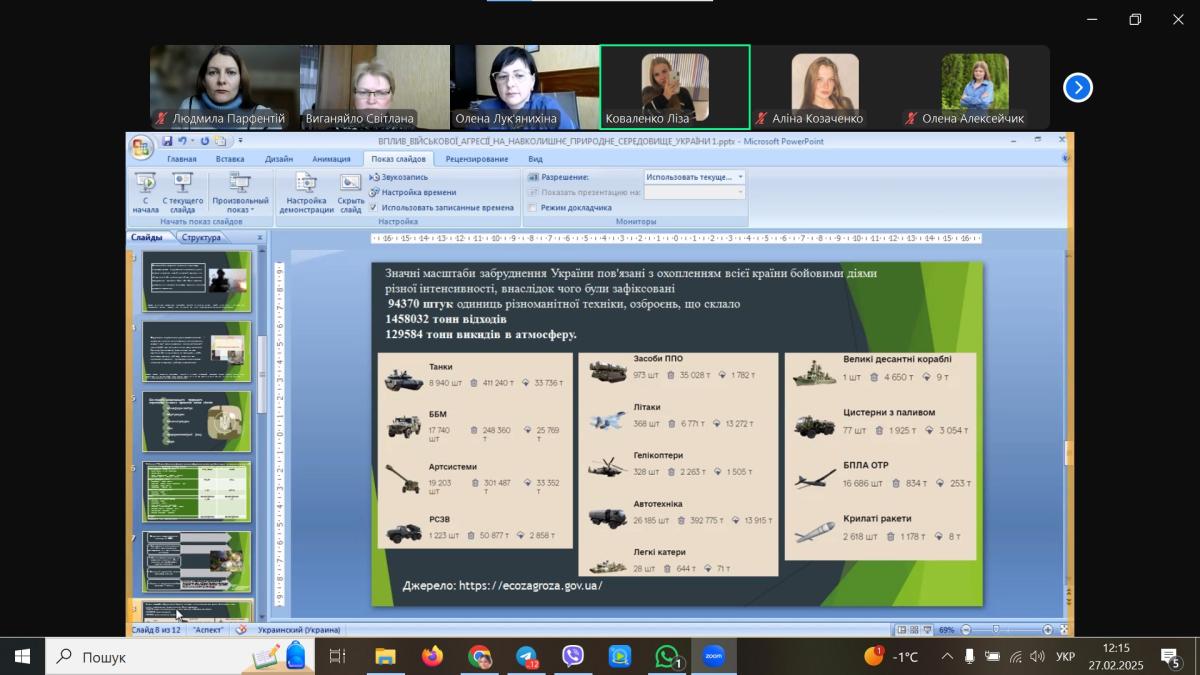Click УКР keyboard language indicator

point(1066,657)
